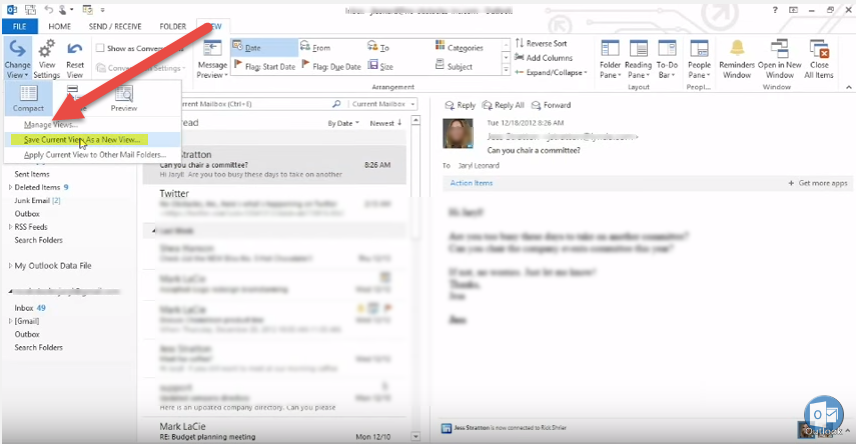Open the Junk Email folder
The height and width of the screenshot is (444, 856).
tap(37, 200)
